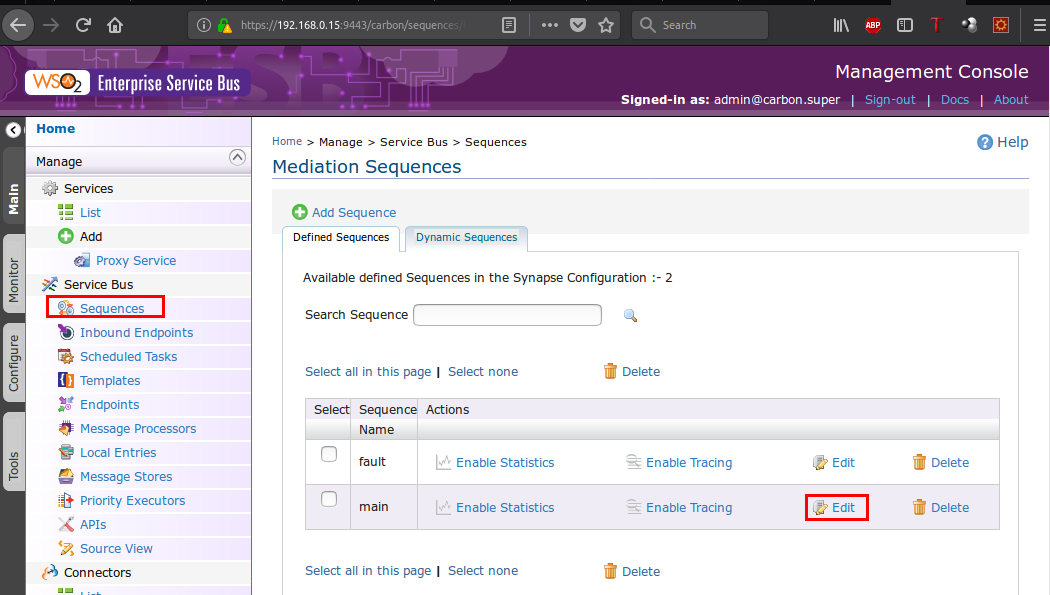Click into the Search Sequence text field
The height and width of the screenshot is (595, 1050).
(x=507, y=315)
